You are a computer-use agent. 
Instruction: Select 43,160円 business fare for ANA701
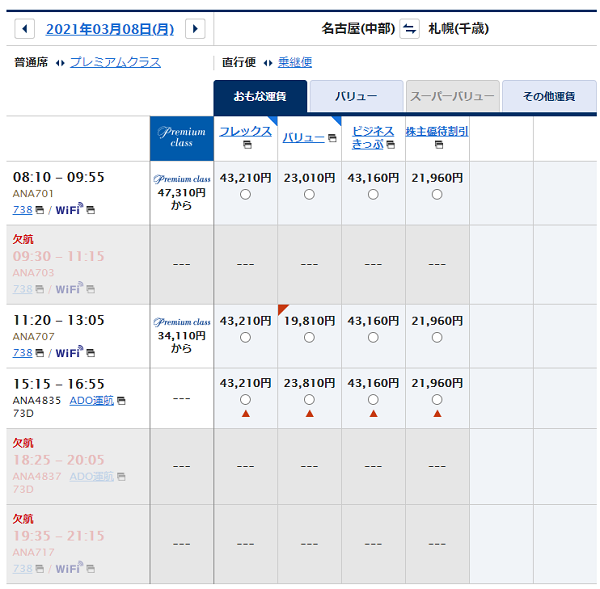click(x=373, y=194)
